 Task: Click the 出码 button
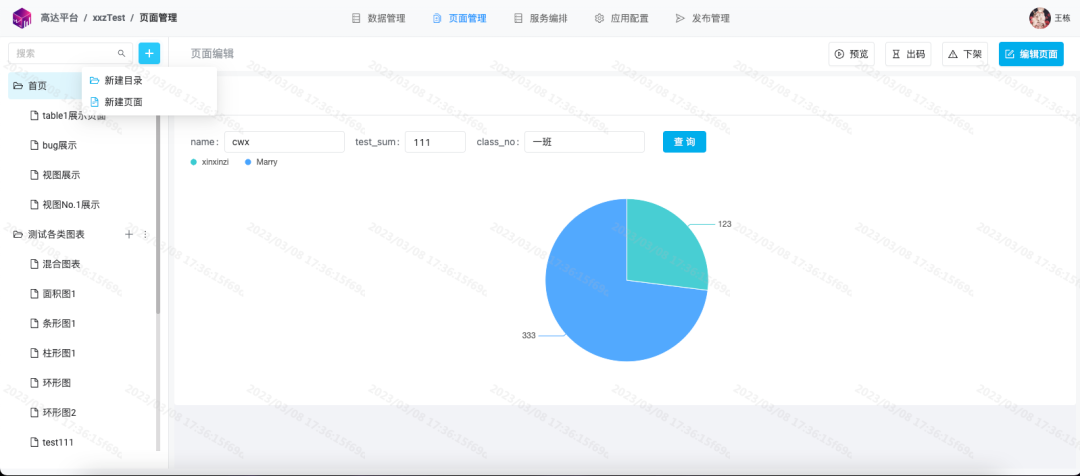click(x=908, y=54)
